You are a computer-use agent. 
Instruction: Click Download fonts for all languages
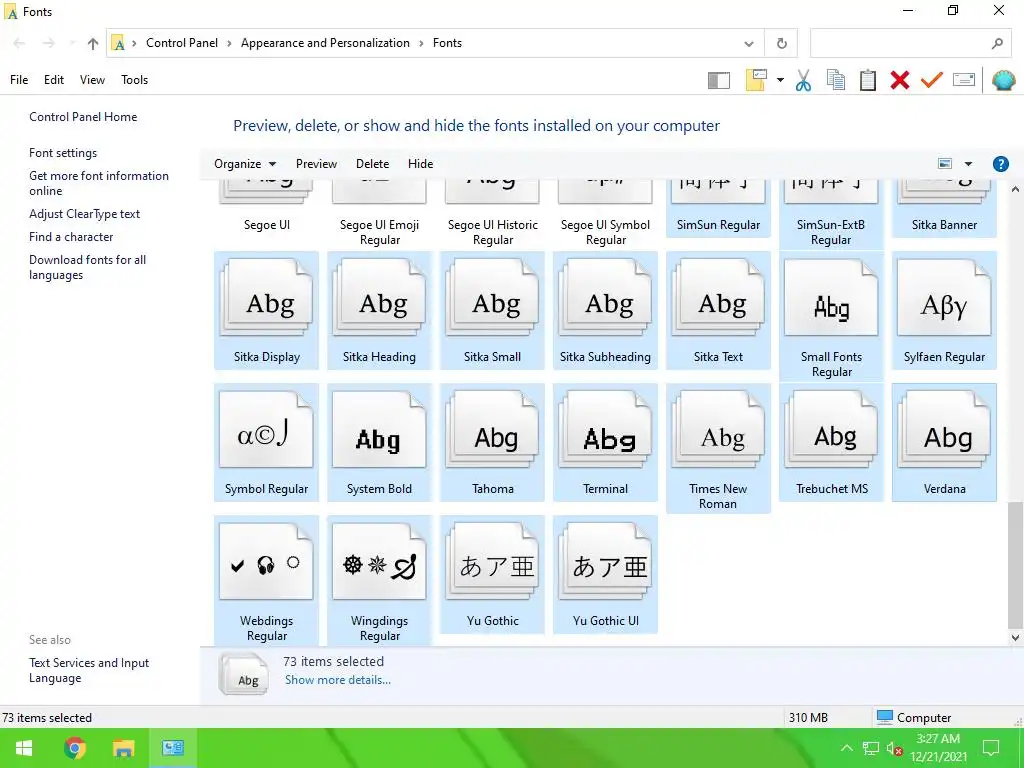click(x=88, y=267)
